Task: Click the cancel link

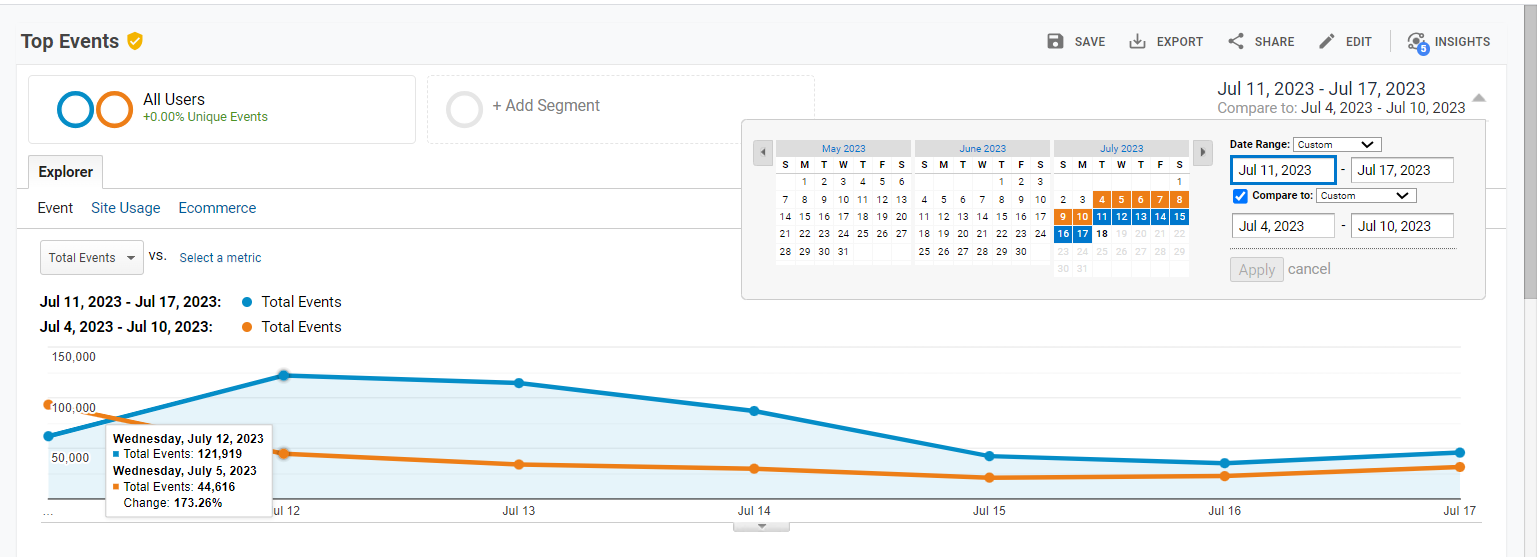Action: (1309, 269)
